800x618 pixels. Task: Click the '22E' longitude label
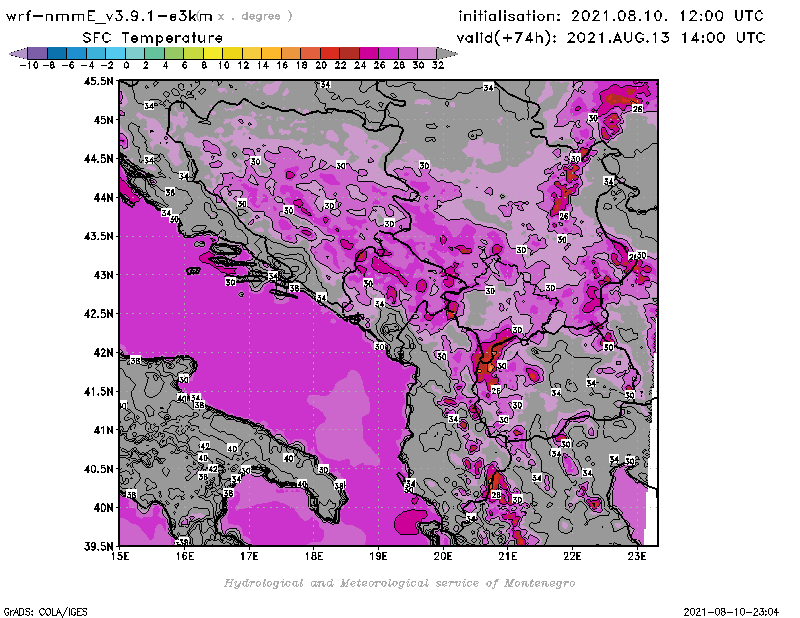pos(572,556)
